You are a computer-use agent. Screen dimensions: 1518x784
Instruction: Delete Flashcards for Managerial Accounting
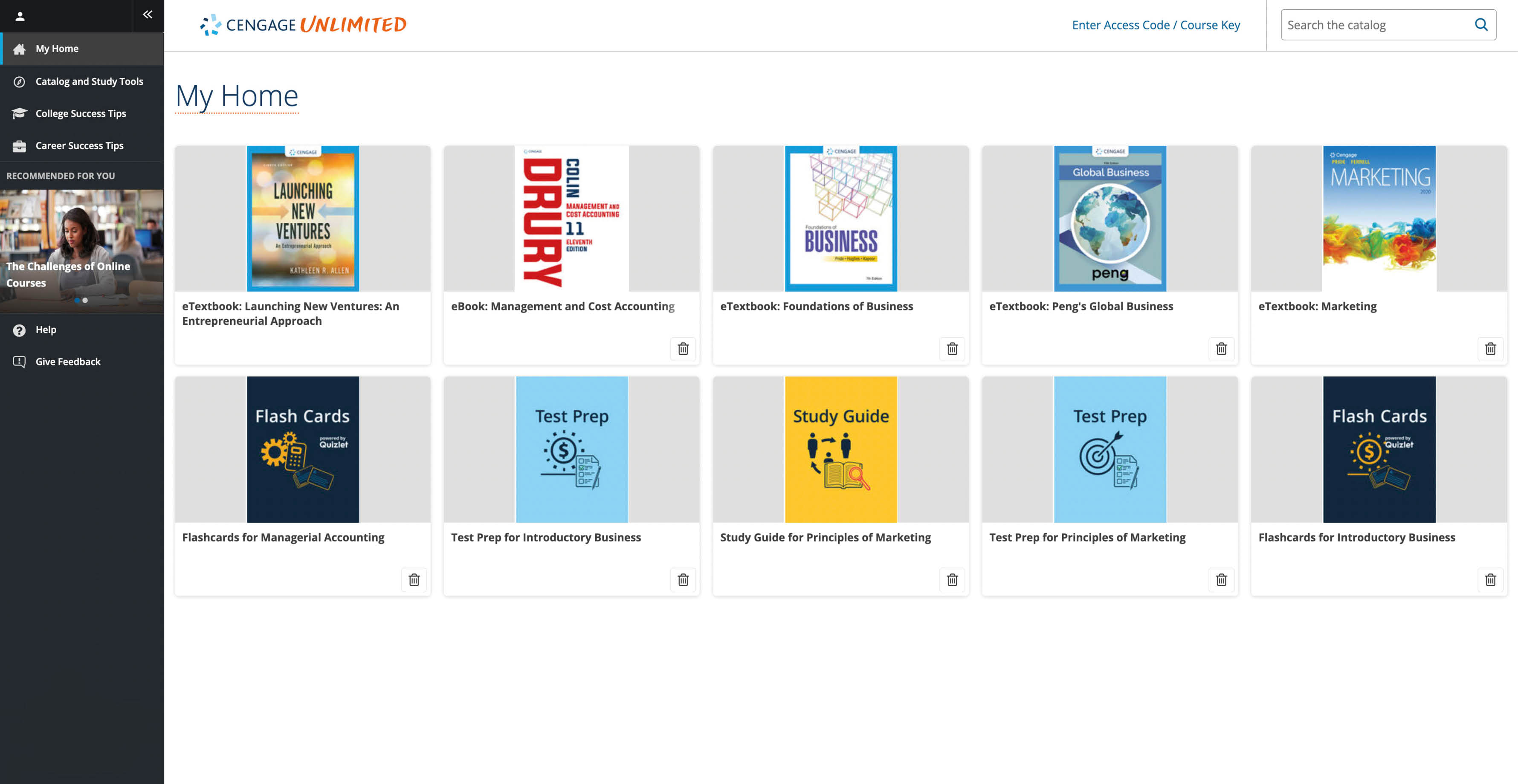414,580
